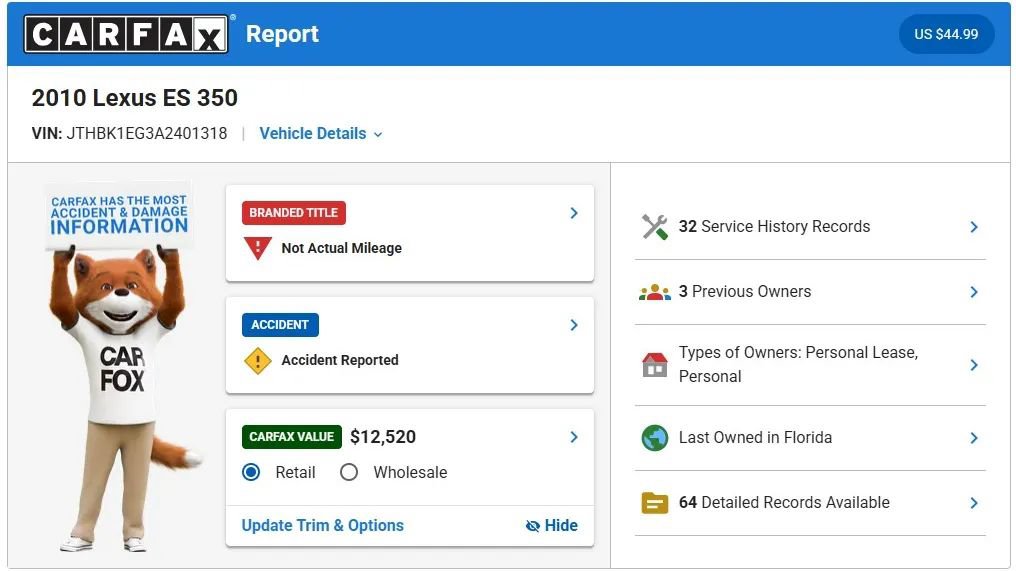Click the green CARFAX VALUE badge
Screen dimensions: 1016x571
292,437
